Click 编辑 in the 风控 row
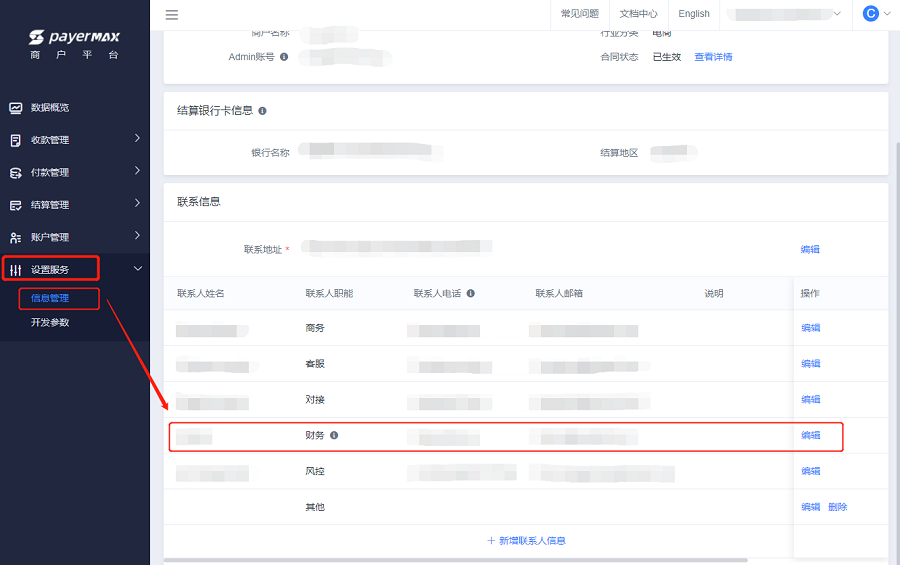This screenshot has height=565, width=900. point(811,471)
